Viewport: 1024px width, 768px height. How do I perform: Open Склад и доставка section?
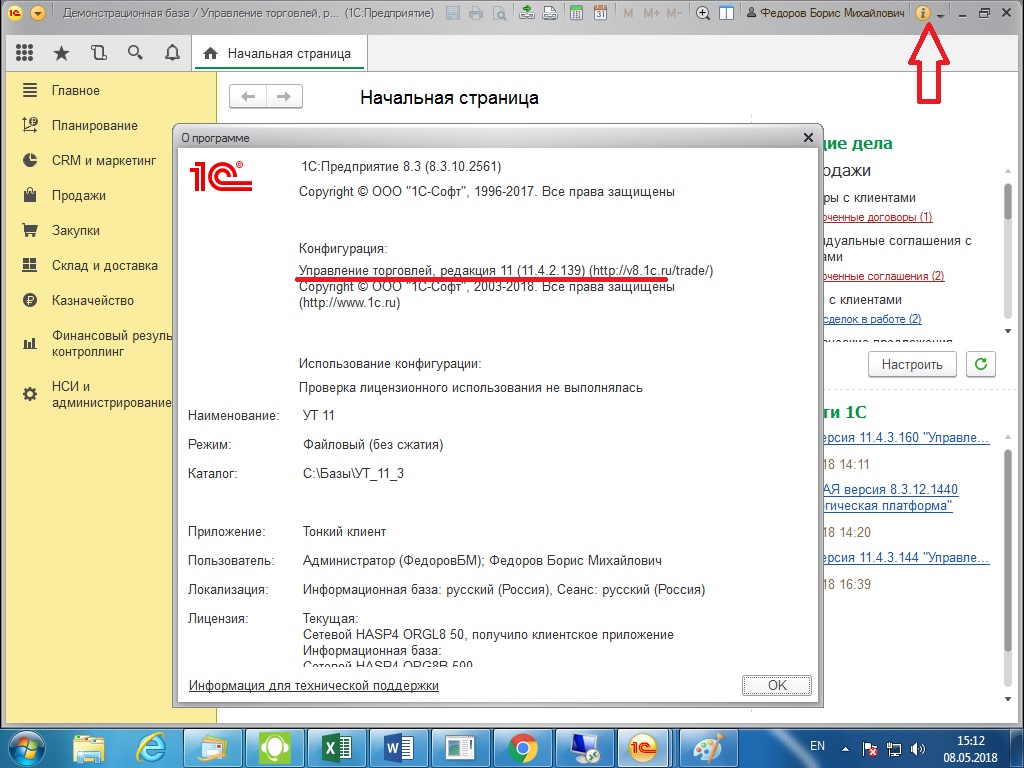click(x=104, y=266)
